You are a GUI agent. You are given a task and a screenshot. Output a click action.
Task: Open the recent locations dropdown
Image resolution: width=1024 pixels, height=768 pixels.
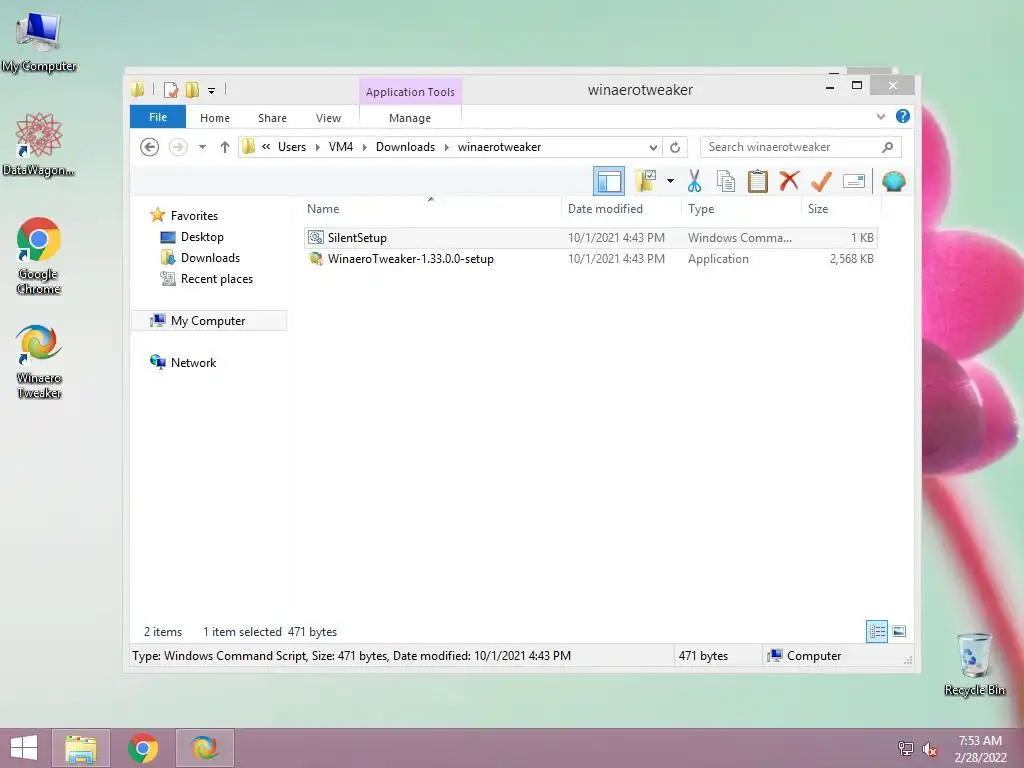click(x=202, y=147)
